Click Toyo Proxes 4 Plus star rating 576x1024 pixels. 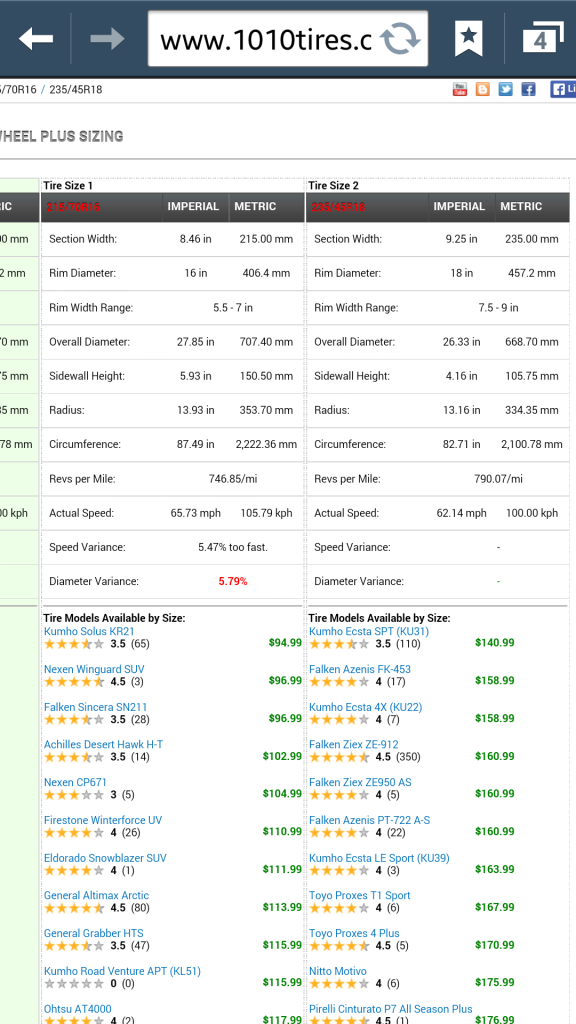click(339, 946)
